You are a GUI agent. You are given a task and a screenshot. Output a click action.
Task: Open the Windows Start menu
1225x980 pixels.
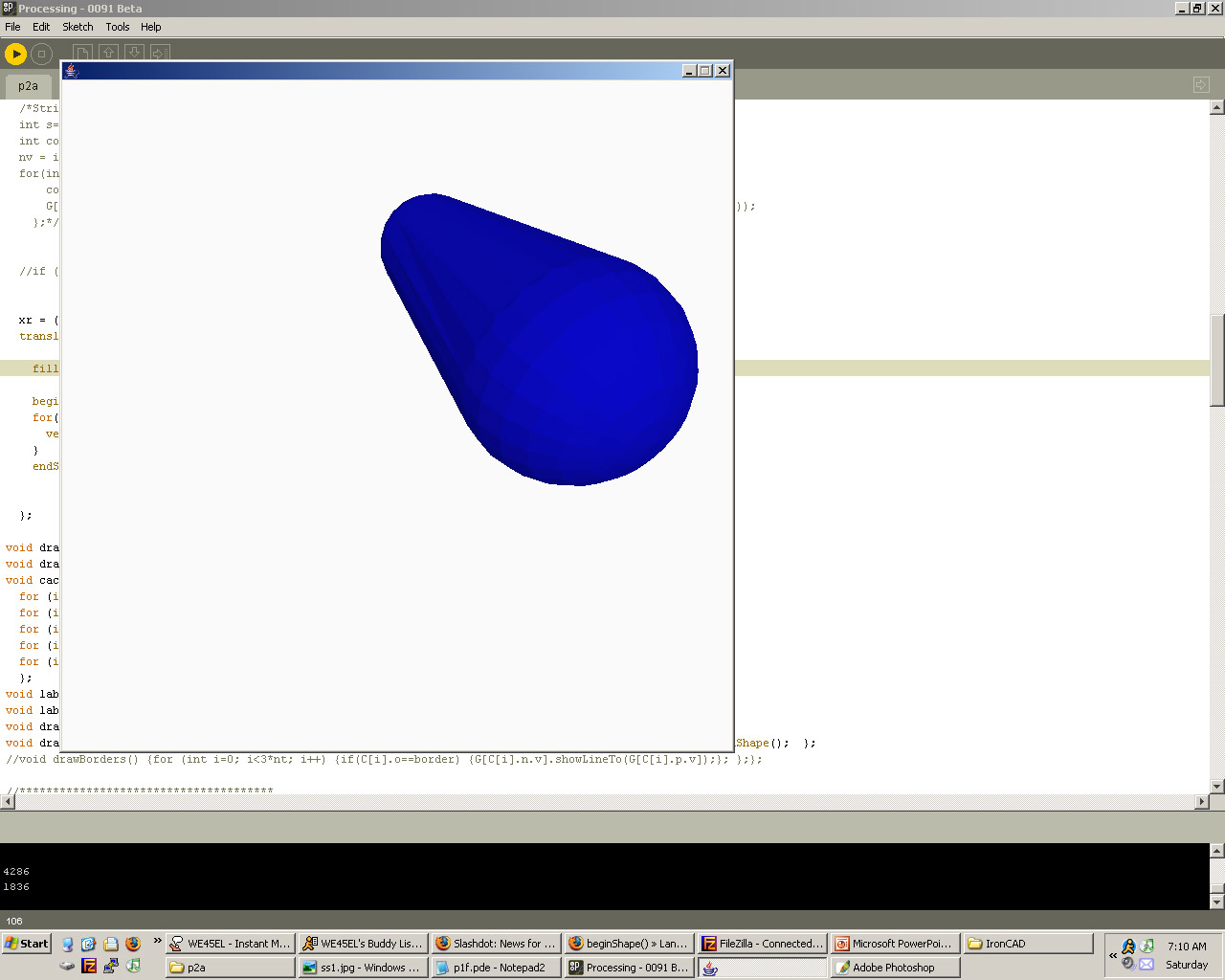26,944
